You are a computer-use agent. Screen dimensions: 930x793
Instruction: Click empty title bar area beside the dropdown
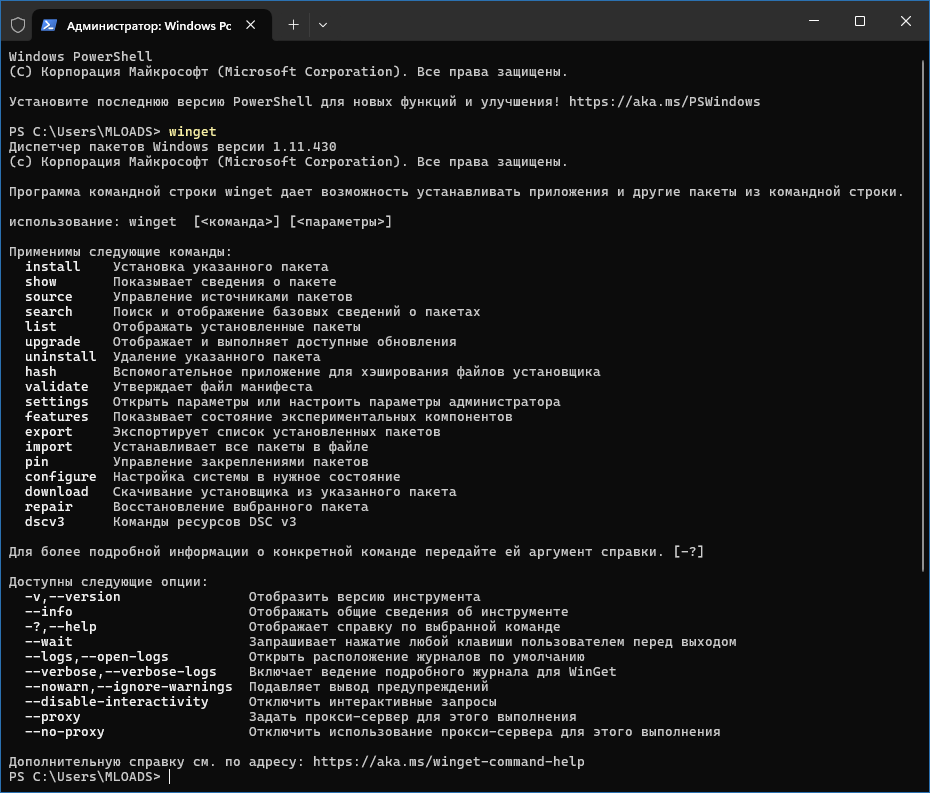pos(550,22)
